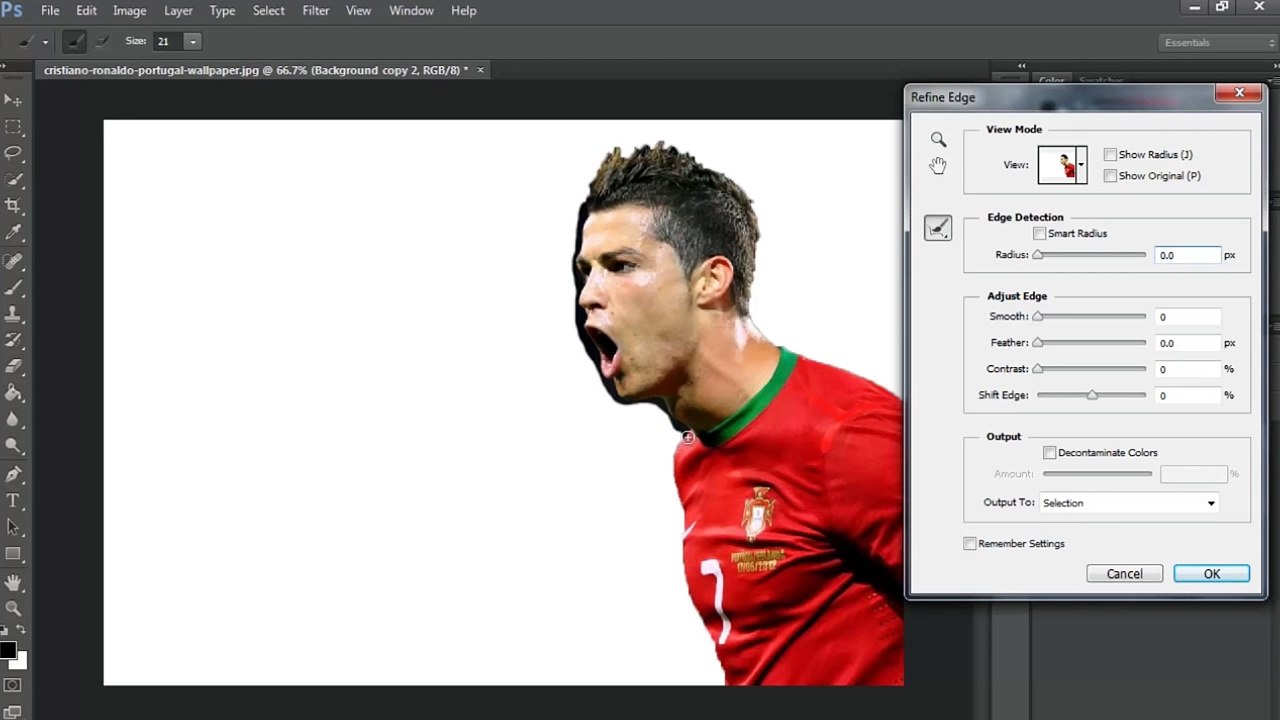
Task: Select the Eraser tool in the toolbox
Action: tap(13, 367)
